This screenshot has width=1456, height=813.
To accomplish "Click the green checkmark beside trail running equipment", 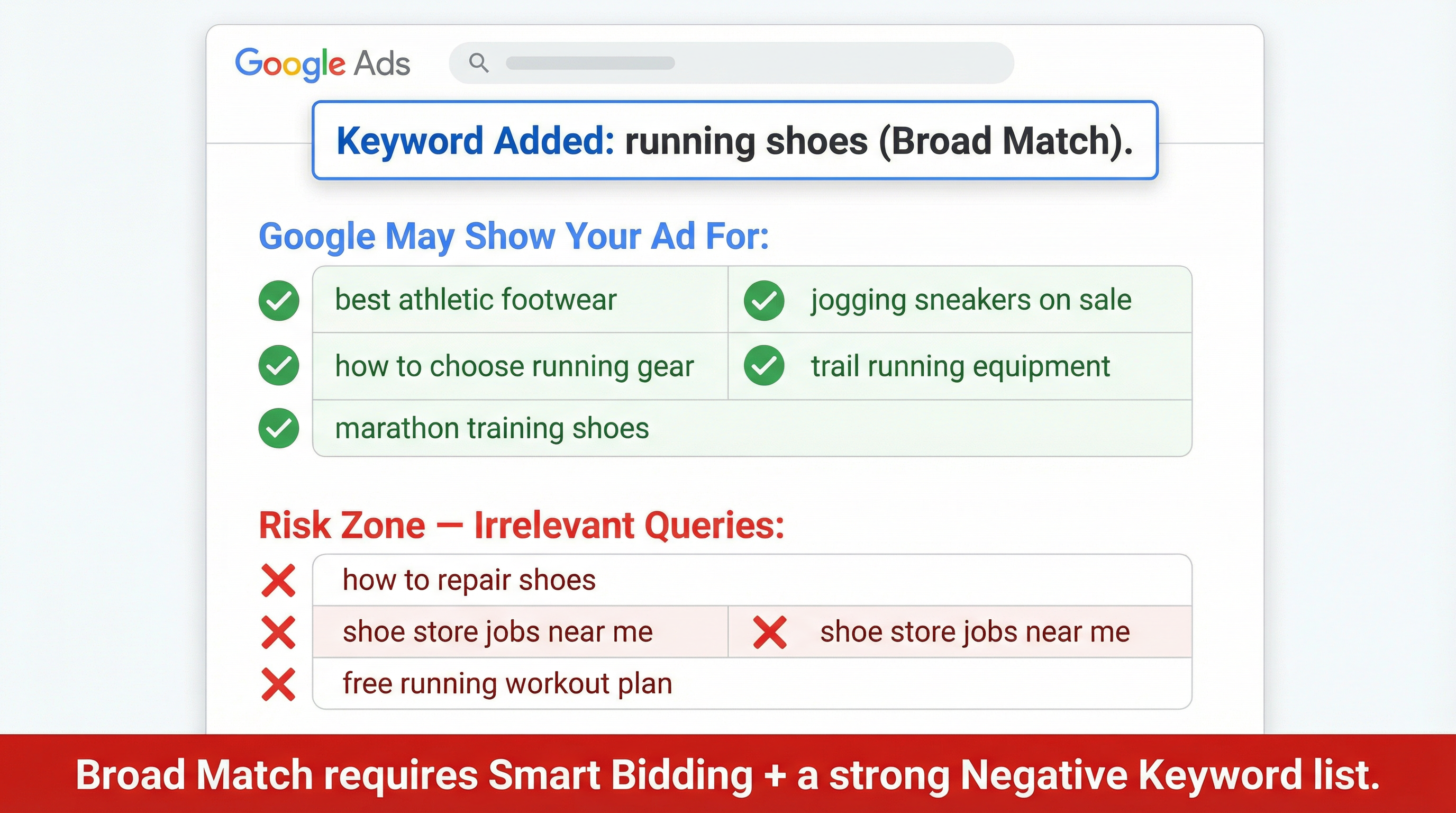I will pyautogui.click(x=763, y=365).
